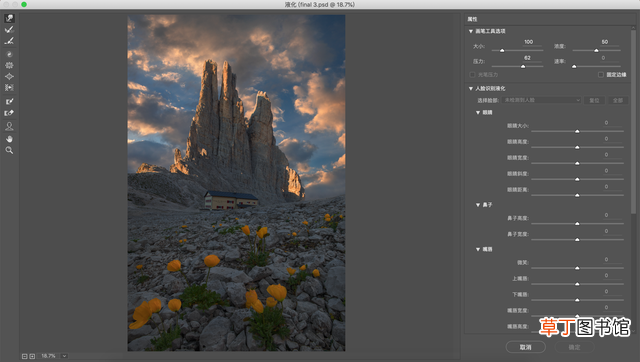Select the Thaw Mask tool

click(9, 113)
